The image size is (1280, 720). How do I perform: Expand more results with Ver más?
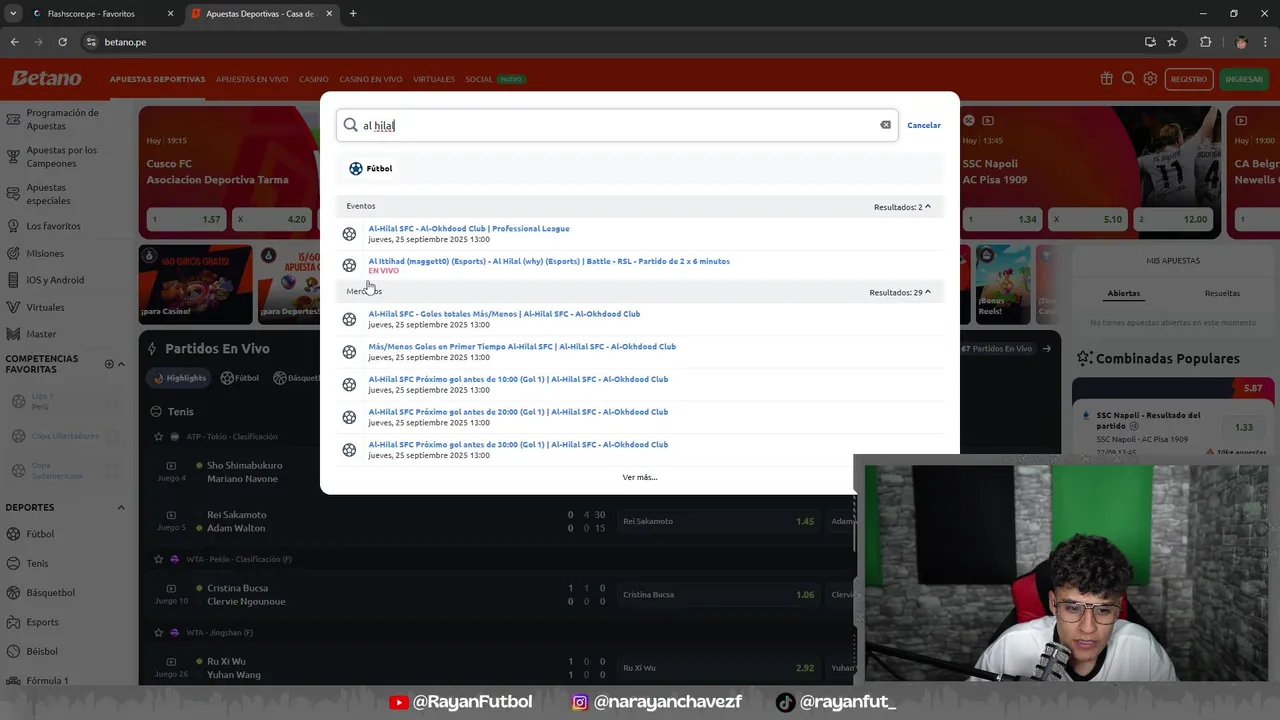[640, 477]
